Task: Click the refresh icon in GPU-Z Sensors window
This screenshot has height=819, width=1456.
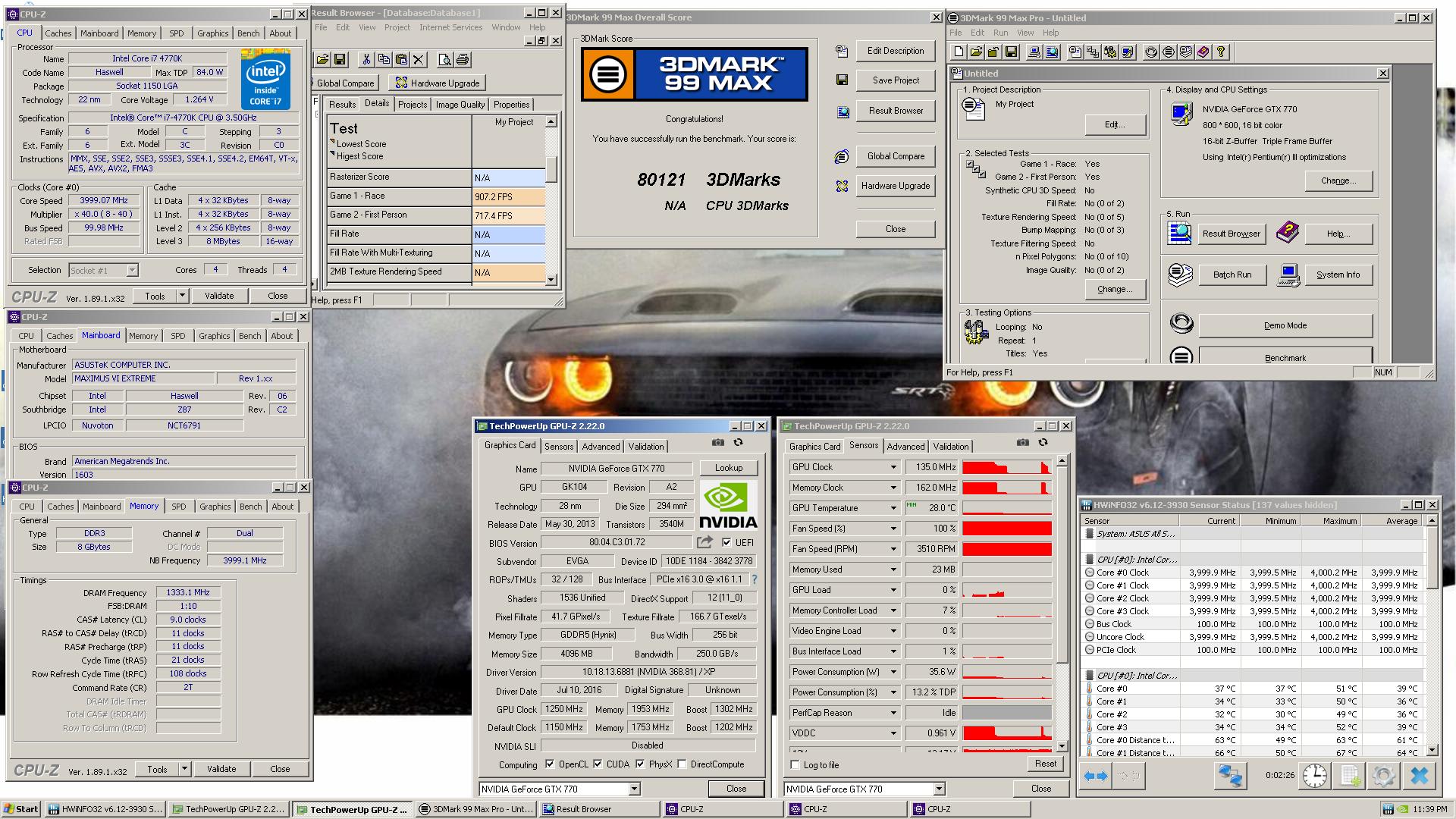Action: tap(1043, 442)
